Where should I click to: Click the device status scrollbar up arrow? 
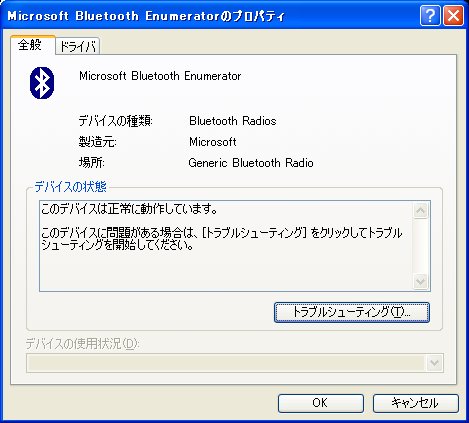click(x=420, y=210)
